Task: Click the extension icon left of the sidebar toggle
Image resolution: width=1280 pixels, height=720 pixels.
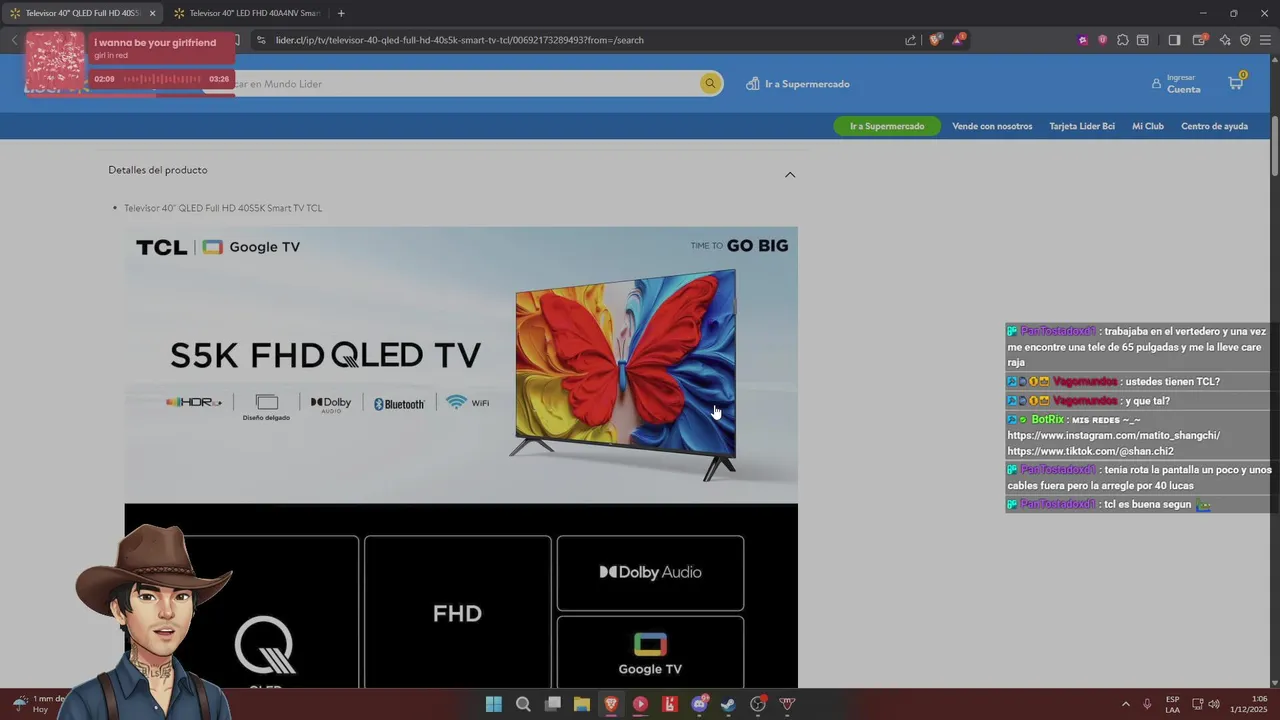Action: coord(1143,40)
